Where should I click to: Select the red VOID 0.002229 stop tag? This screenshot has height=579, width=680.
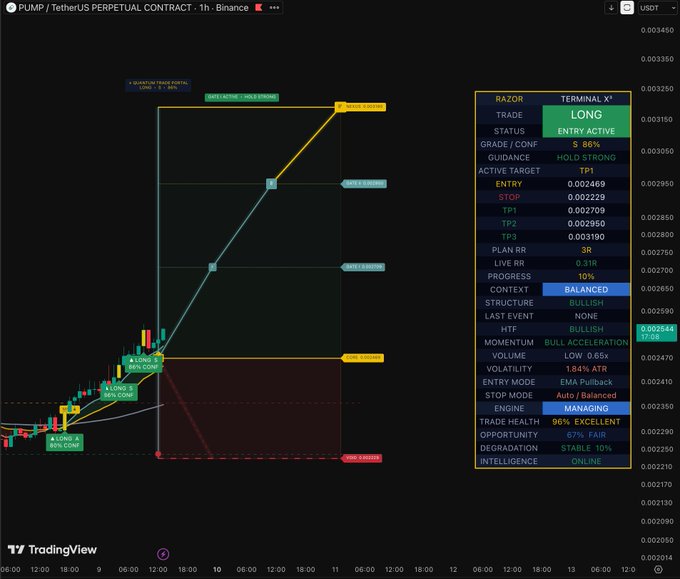tap(362, 458)
